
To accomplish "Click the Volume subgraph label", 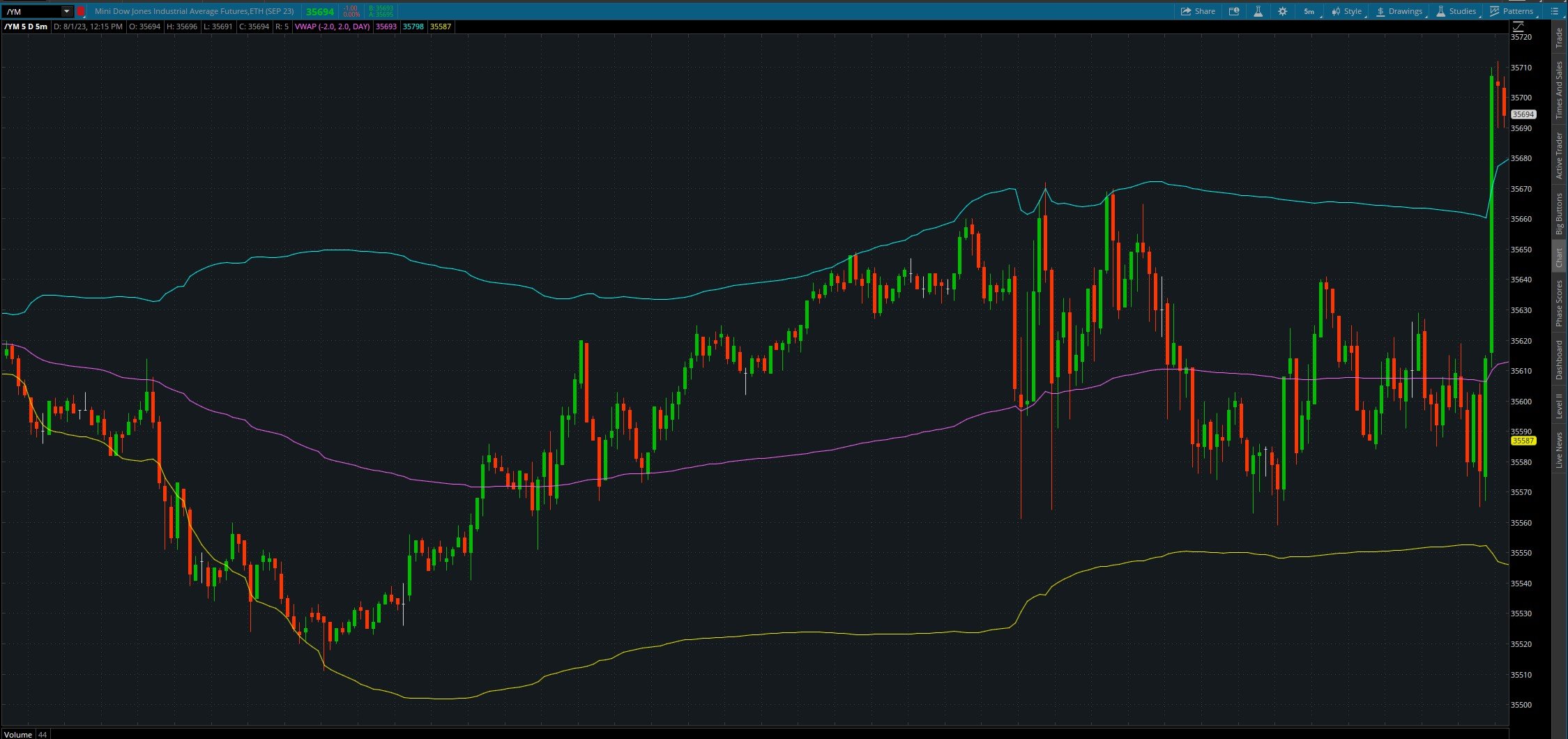I will click(x=17, y=734).
